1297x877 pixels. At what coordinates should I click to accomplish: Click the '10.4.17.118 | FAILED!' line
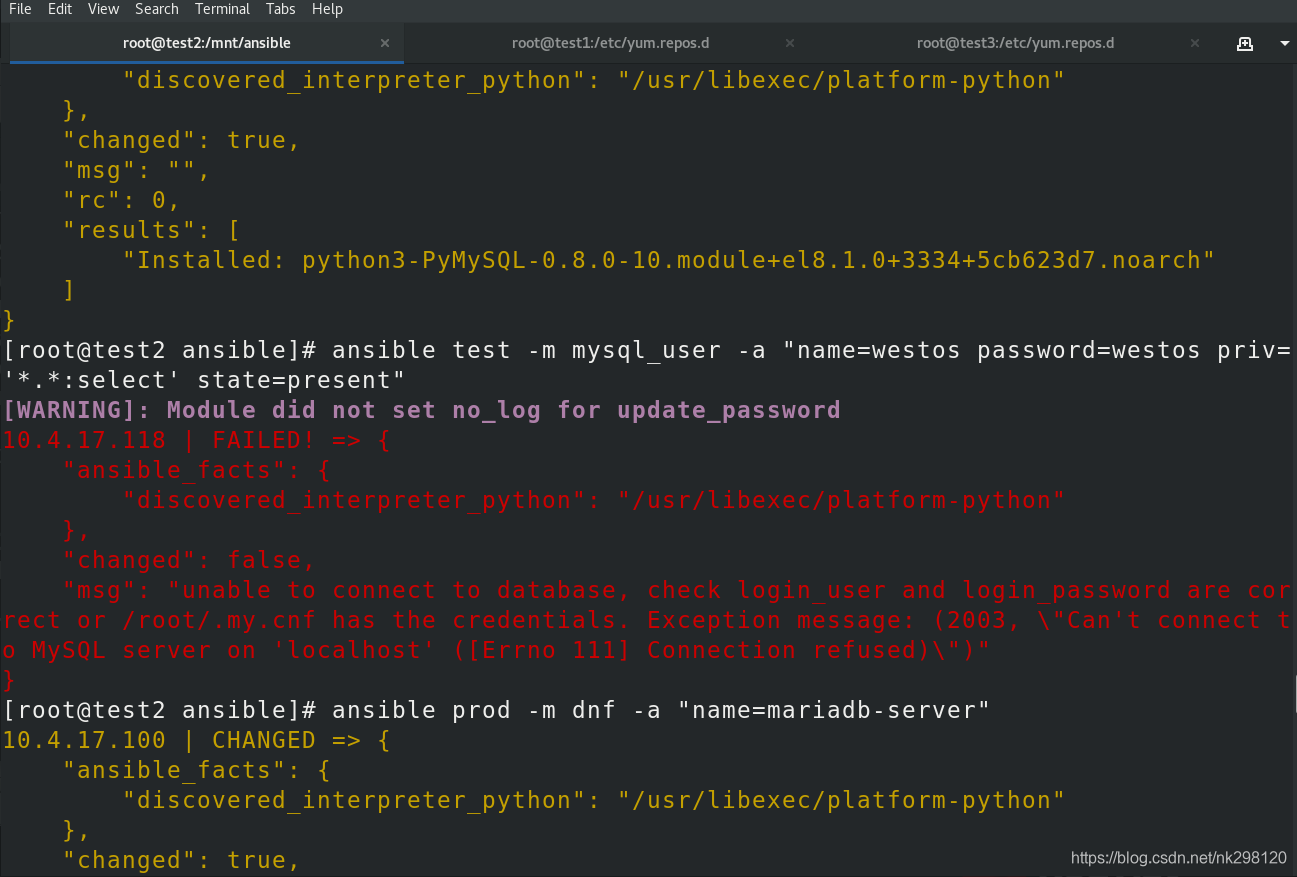coord(196,440)
